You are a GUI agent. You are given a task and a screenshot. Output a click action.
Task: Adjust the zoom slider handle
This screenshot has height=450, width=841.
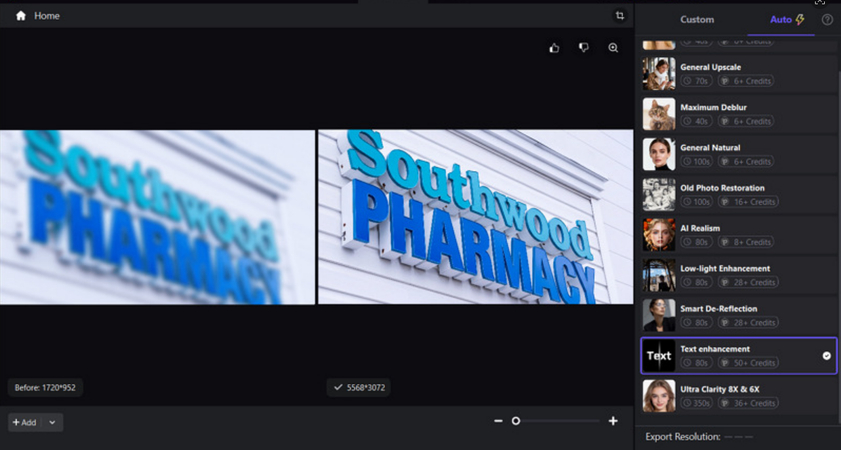click(515, 421)
